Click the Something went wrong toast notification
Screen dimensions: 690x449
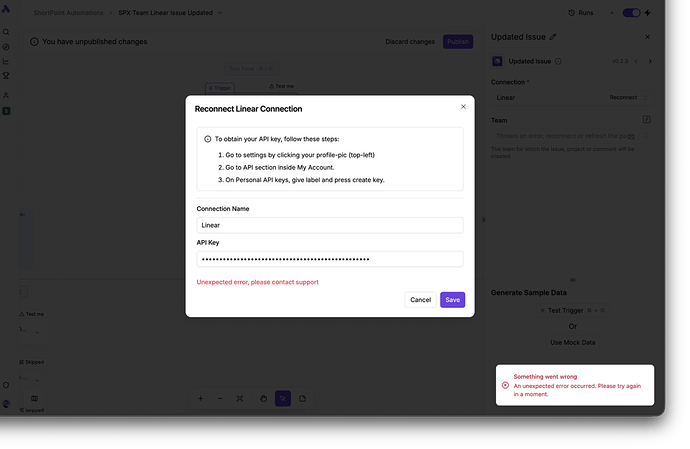[x=575, y=385]
